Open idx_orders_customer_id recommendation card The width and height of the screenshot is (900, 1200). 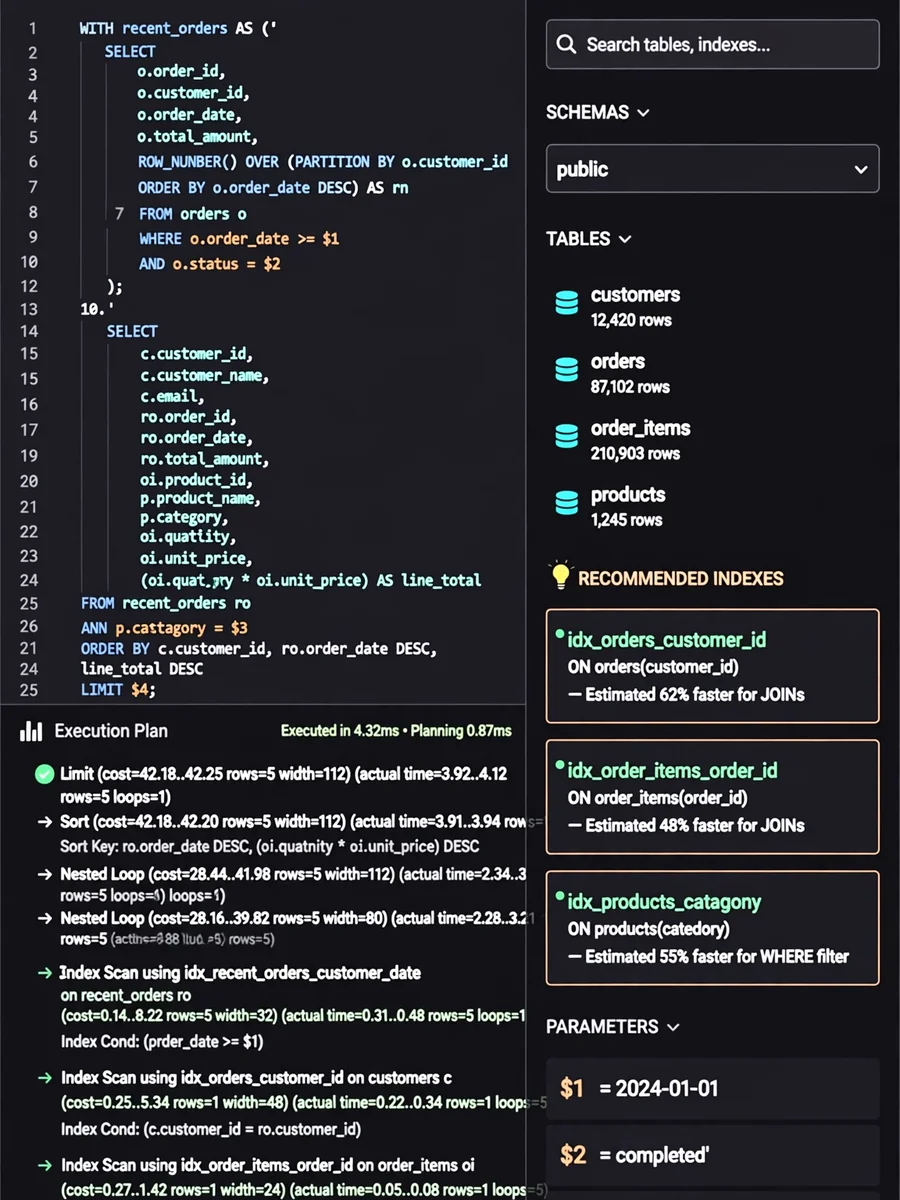[712, 665]
